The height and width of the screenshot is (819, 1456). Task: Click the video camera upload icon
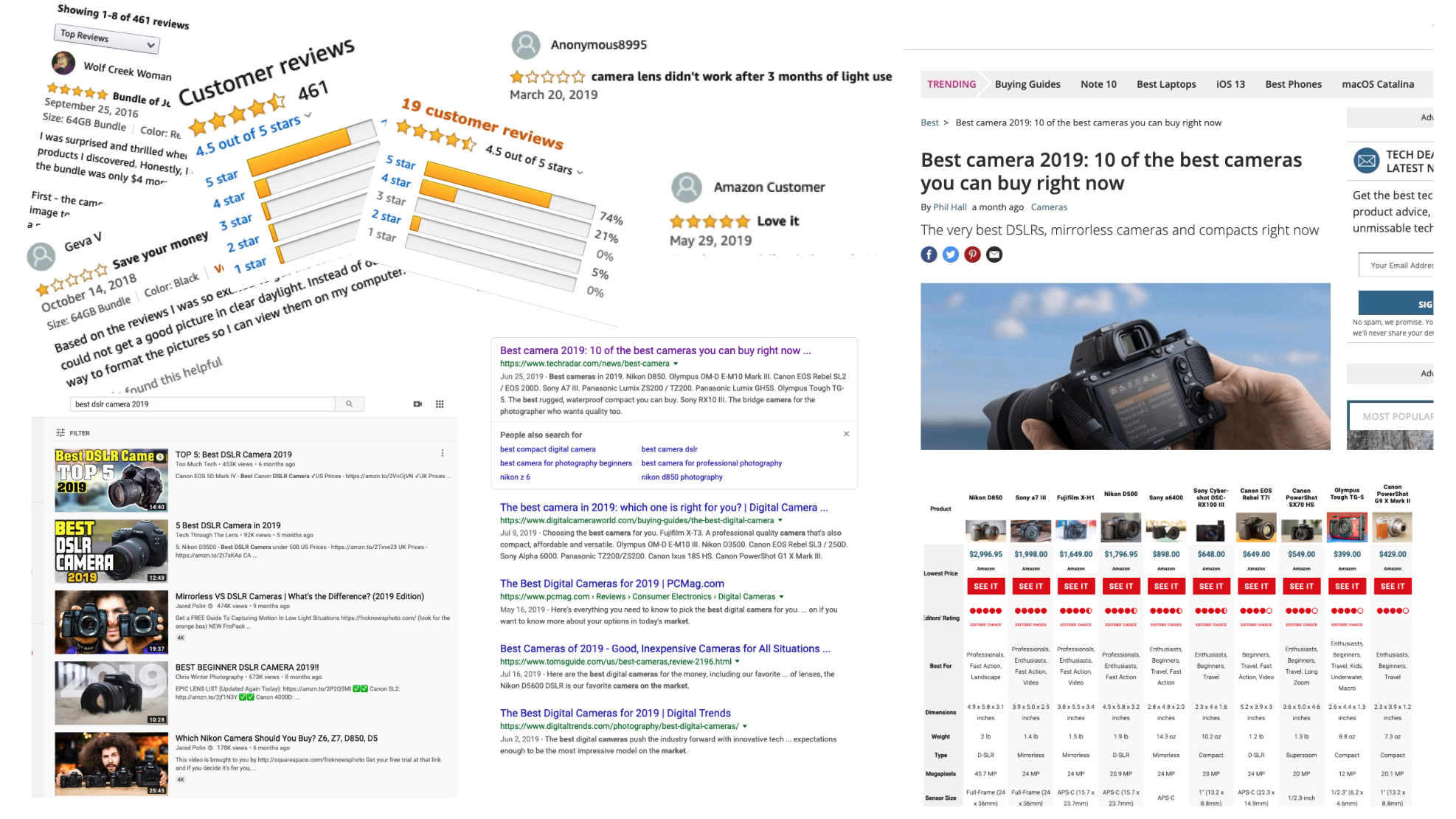click(417, 404)
